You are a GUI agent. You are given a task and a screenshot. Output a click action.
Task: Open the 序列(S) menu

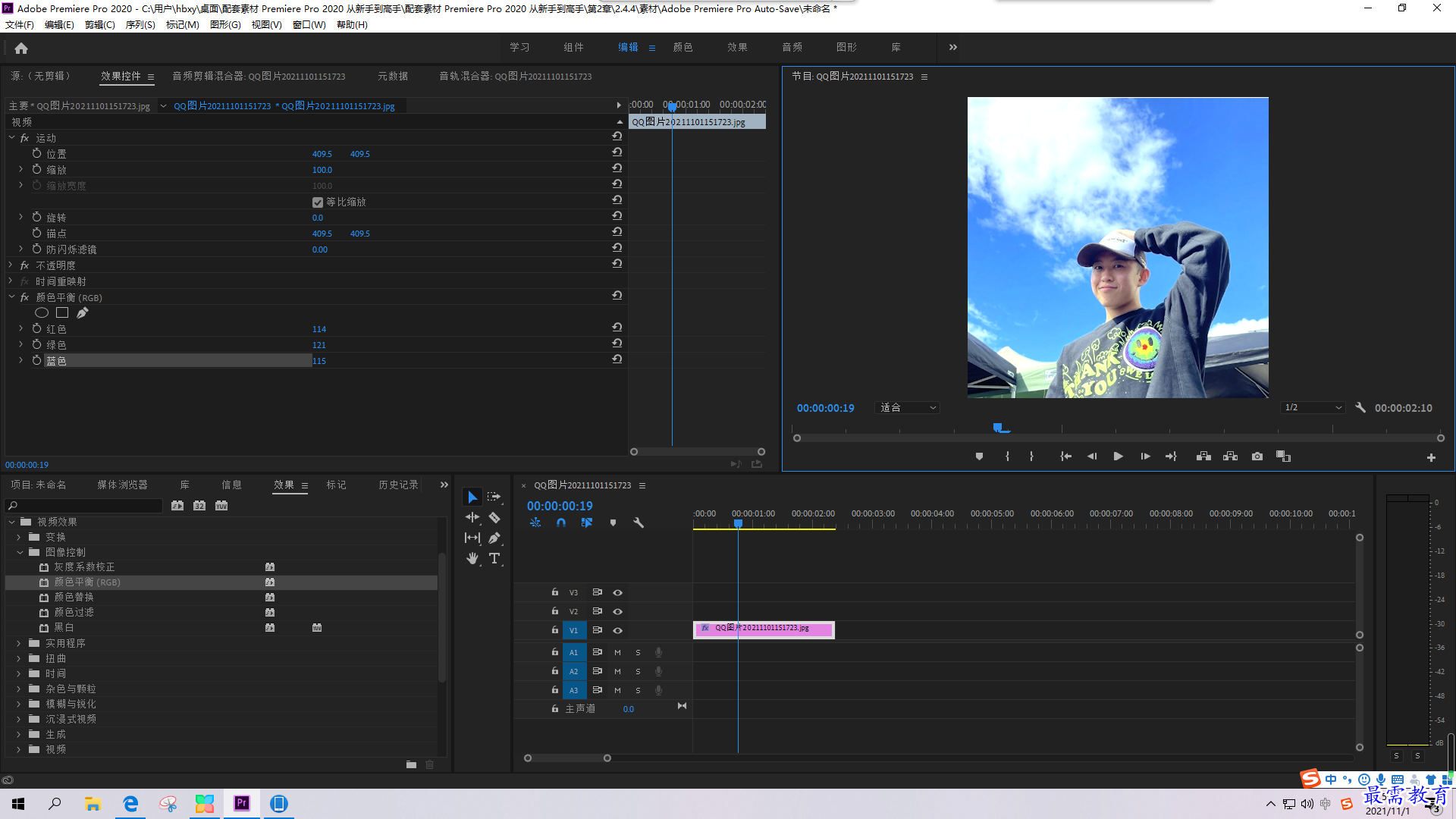140,25
